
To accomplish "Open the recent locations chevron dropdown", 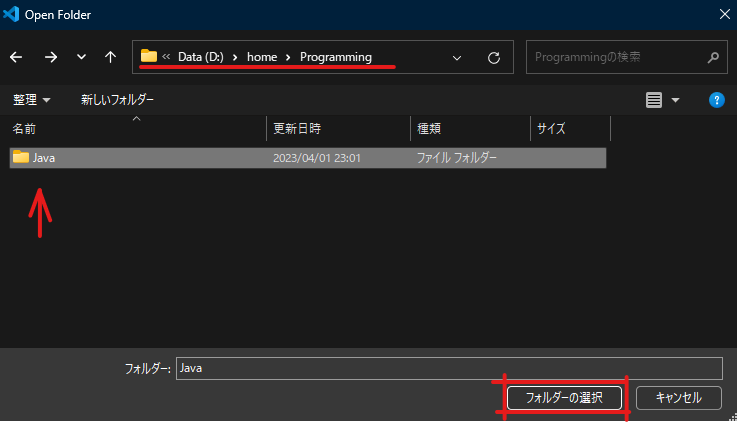I will (x=81, y=58).
